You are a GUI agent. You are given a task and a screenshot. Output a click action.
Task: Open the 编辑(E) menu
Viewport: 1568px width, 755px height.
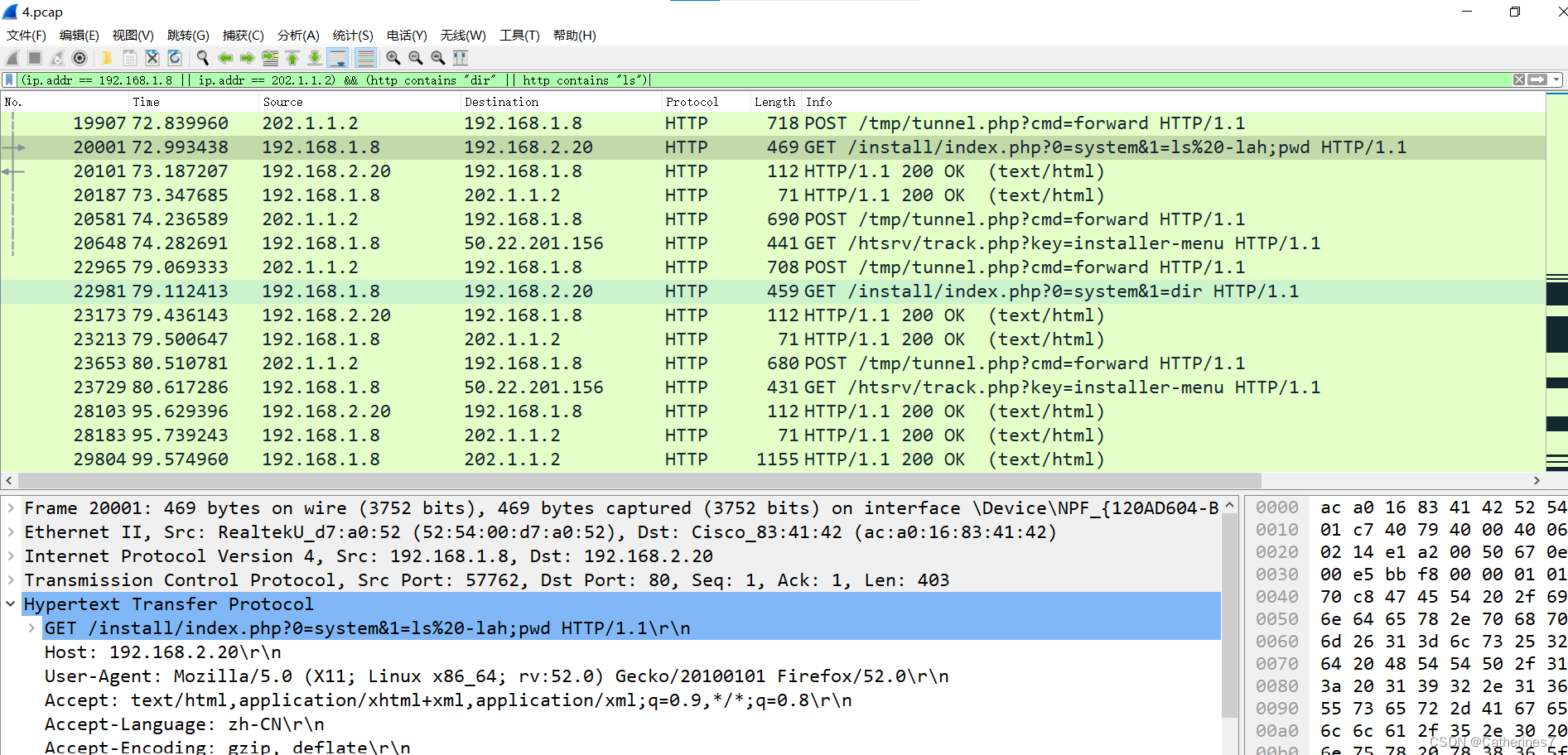(80, 36)
